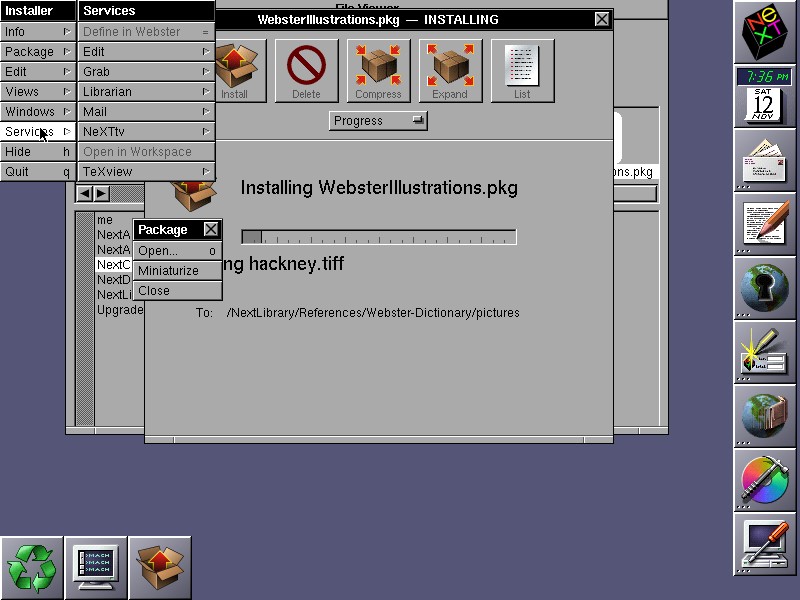Click the globe with keyhole dock icon
The height and width of the screenshot is (600, 800).
pyautogui.click(x=765, y=289)
